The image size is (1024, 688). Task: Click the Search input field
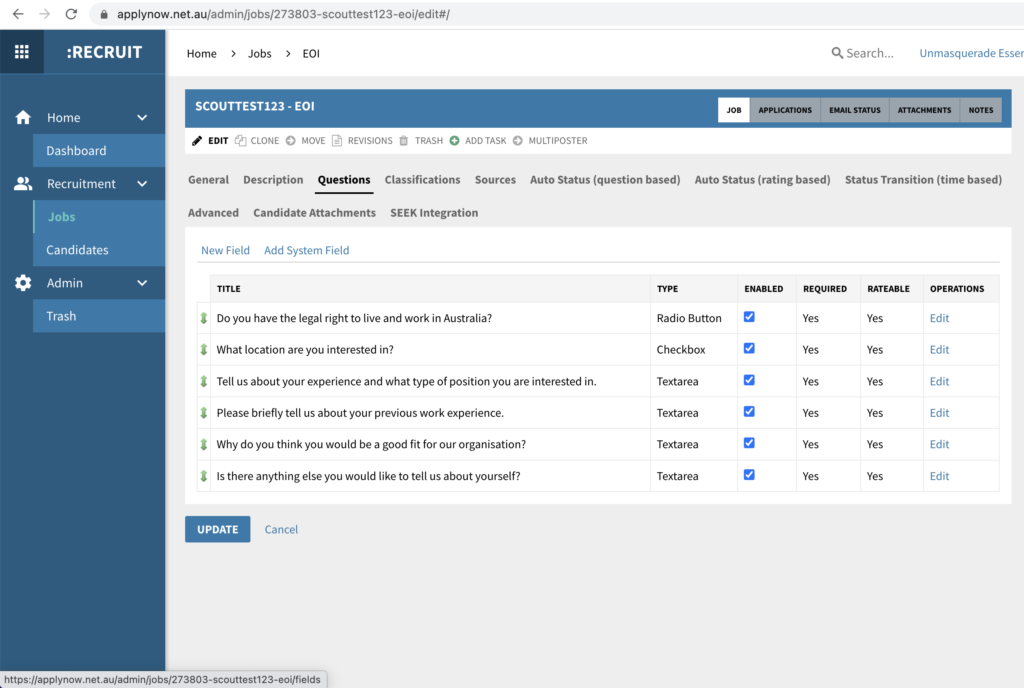tap(870, 53)
